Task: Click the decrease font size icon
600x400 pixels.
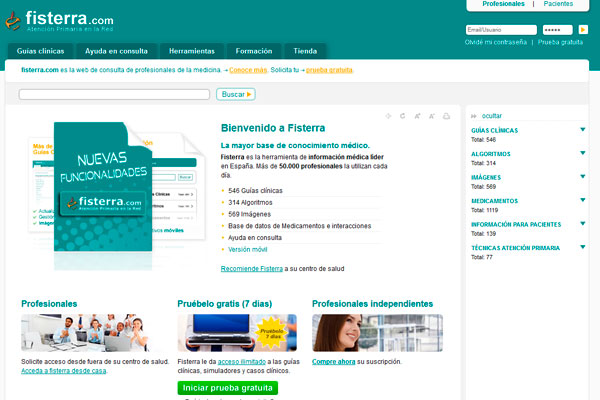Action: point(432,116)
